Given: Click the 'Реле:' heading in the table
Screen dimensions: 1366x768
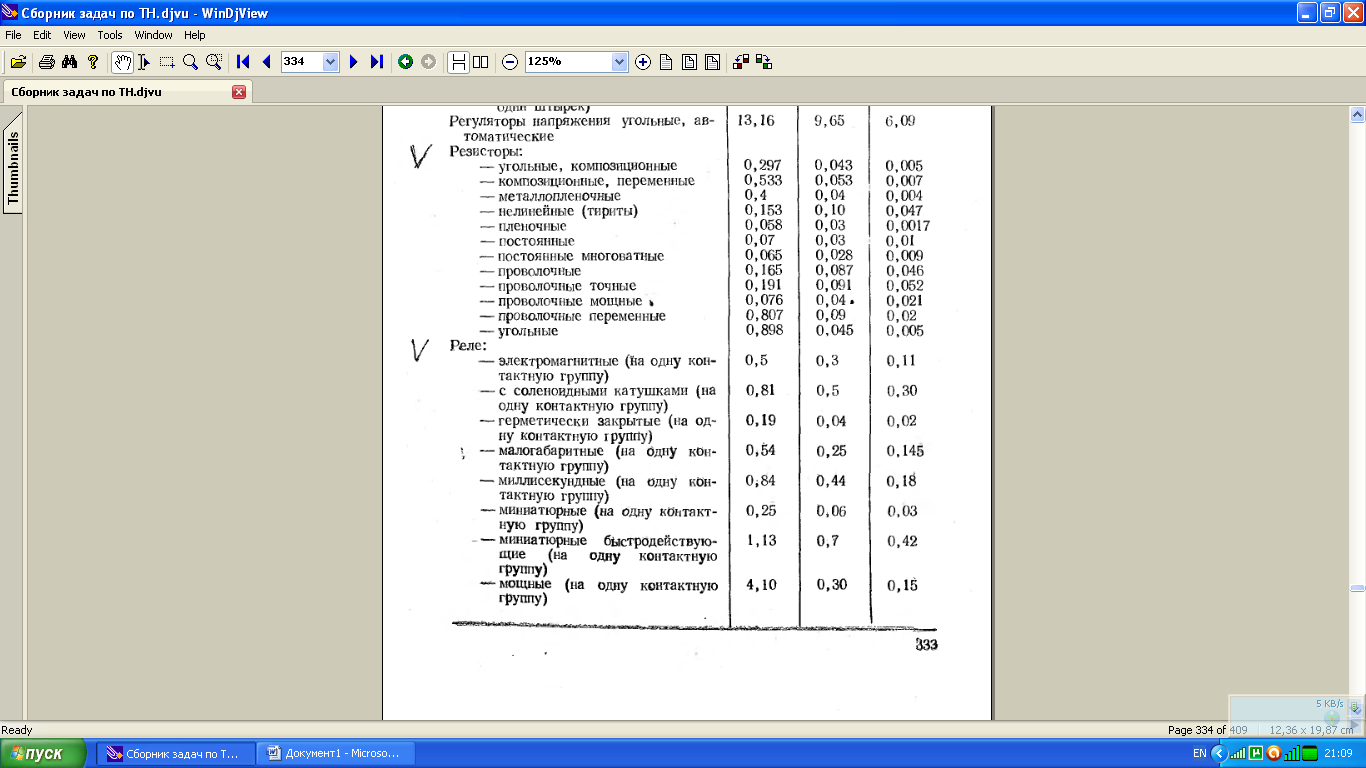Looking at the screenshot, I should point(467,346).
